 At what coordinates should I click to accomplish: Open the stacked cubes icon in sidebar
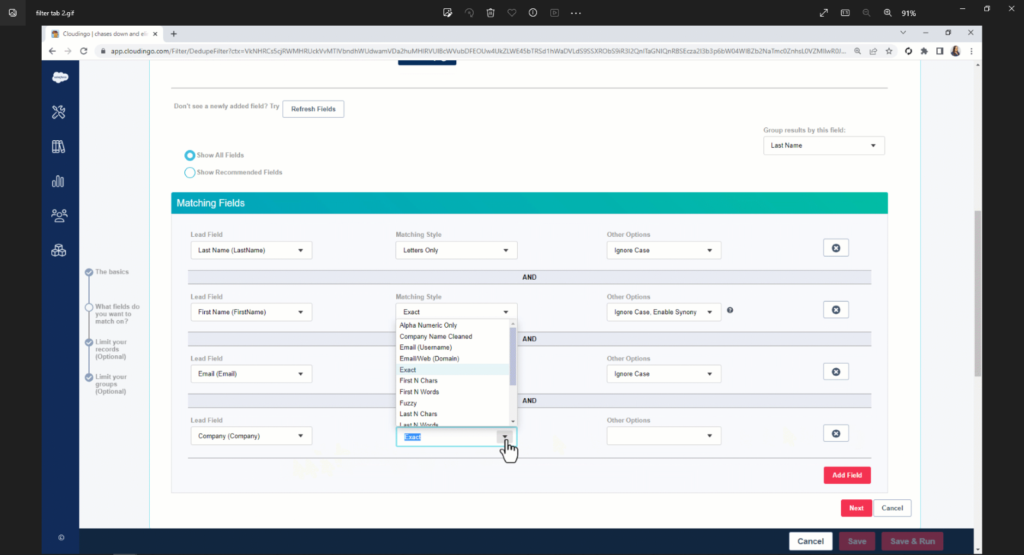click(x=59, y=250)
